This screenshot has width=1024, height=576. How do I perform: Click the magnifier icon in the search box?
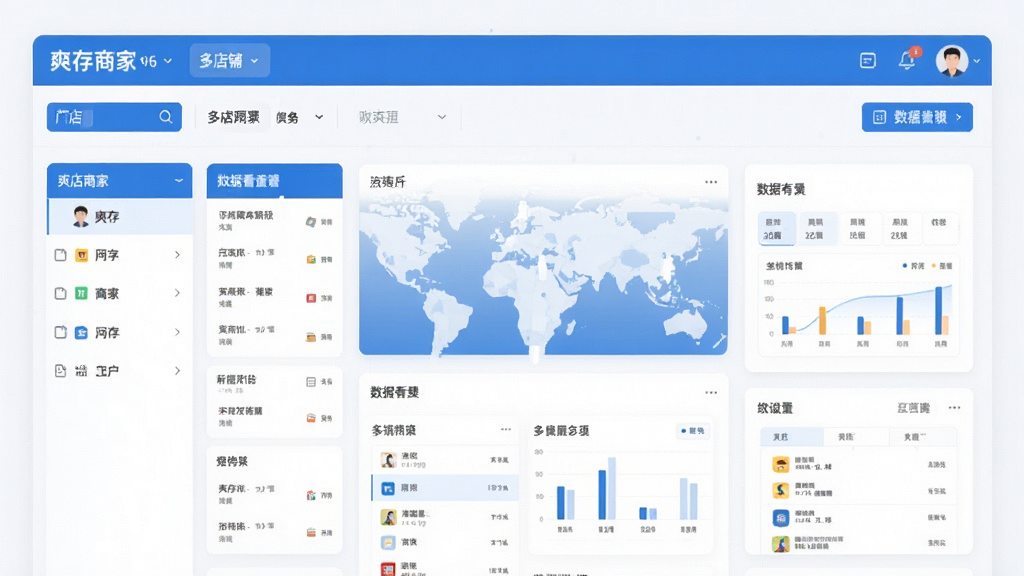coord(166,117)
